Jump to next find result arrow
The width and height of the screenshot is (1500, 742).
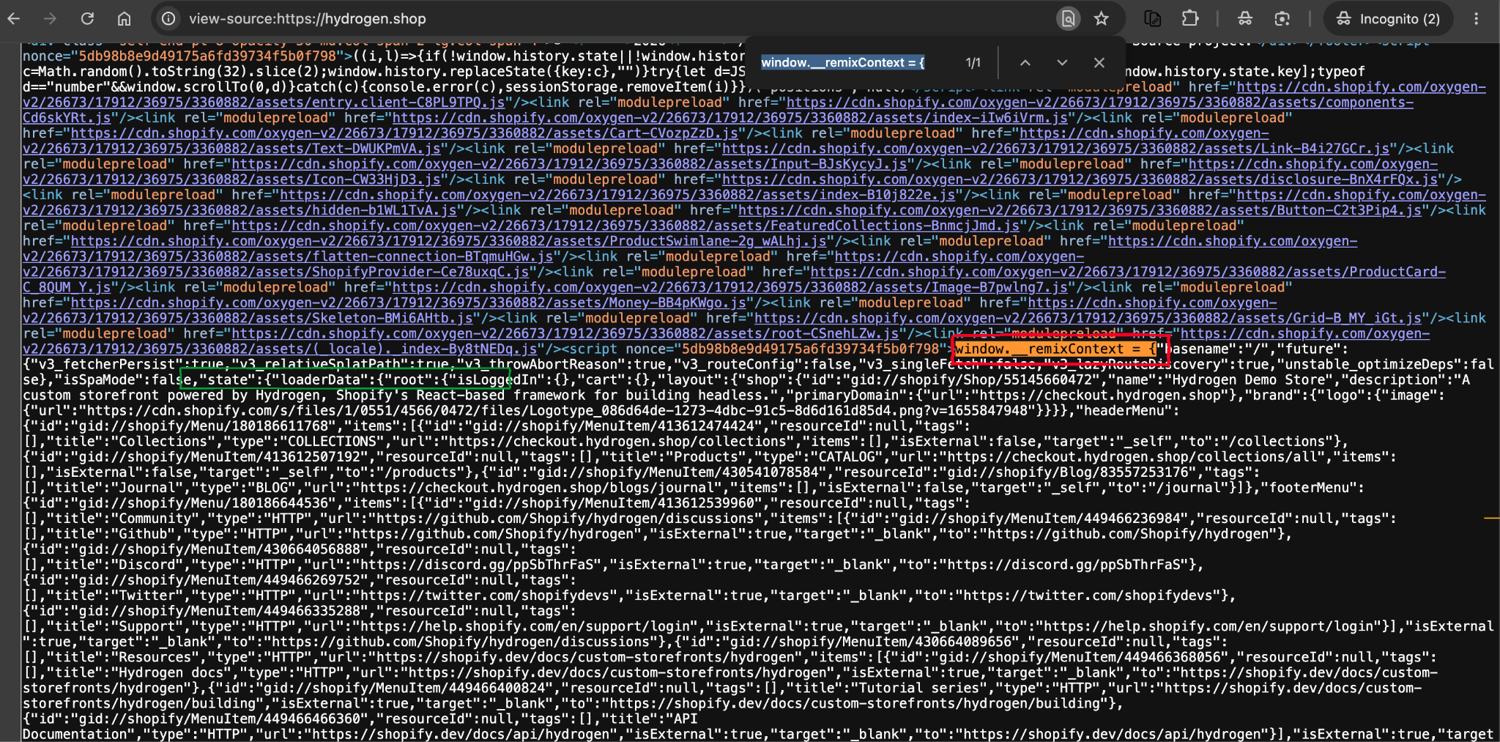coord(1062,62)
